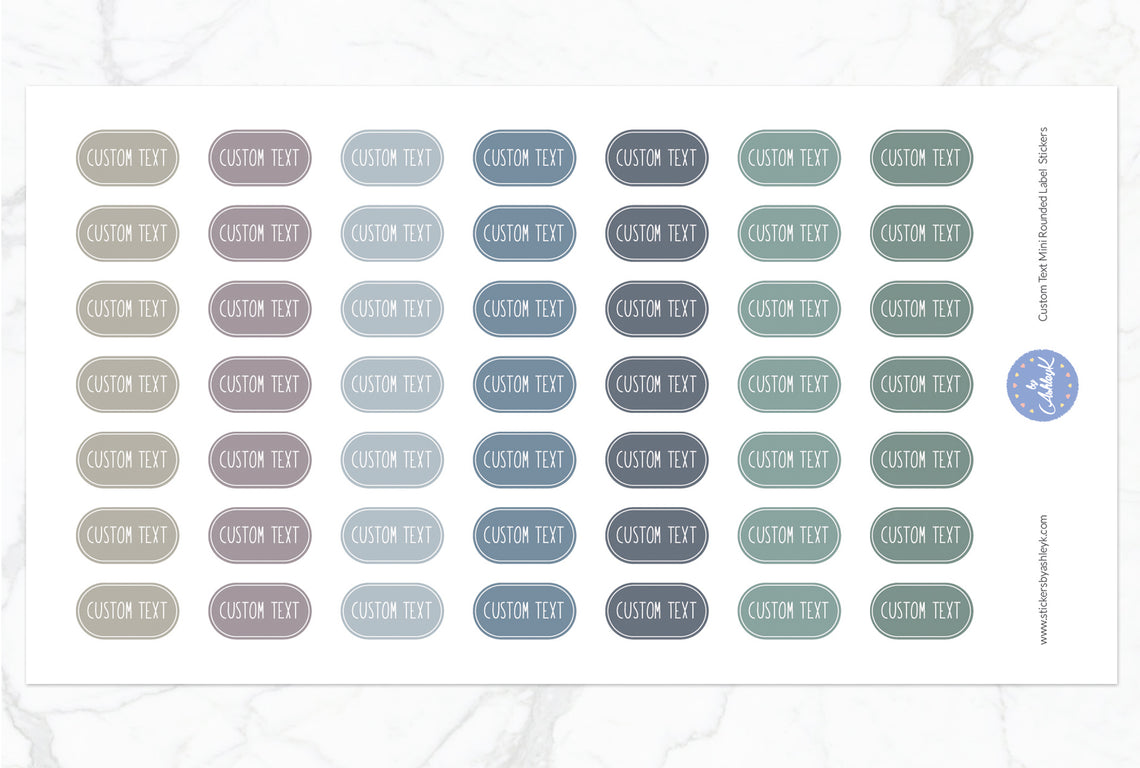Click the dark slate sticker in the top row

point(656,158)
